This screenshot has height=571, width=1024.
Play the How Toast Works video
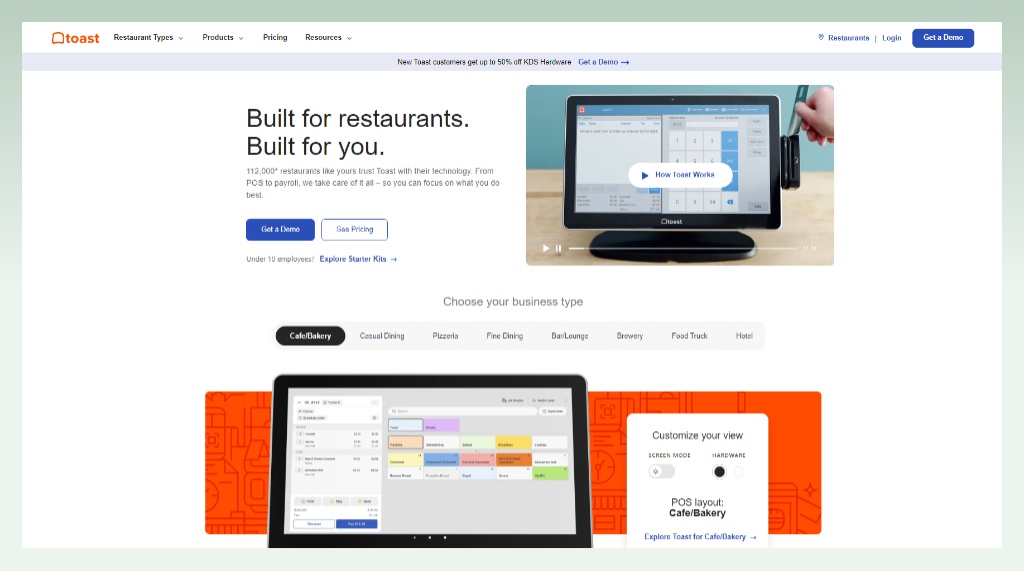tap(680, 175)
